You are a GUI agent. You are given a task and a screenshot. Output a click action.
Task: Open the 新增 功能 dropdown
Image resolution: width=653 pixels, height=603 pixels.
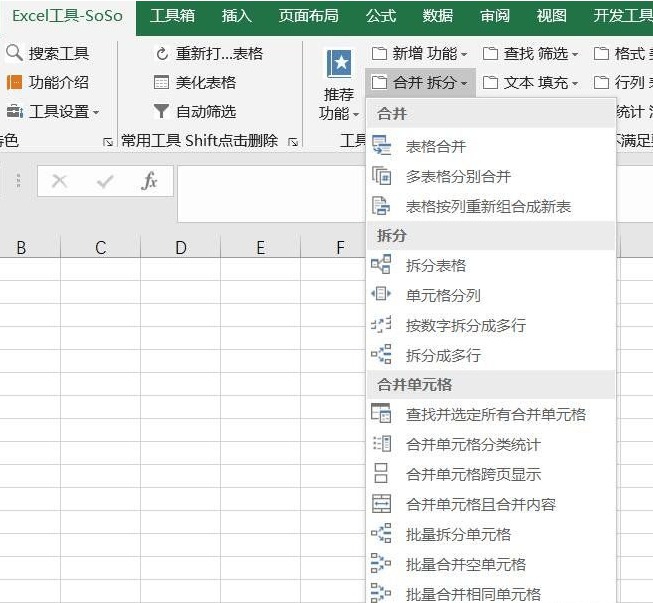[x=419, y=54]
